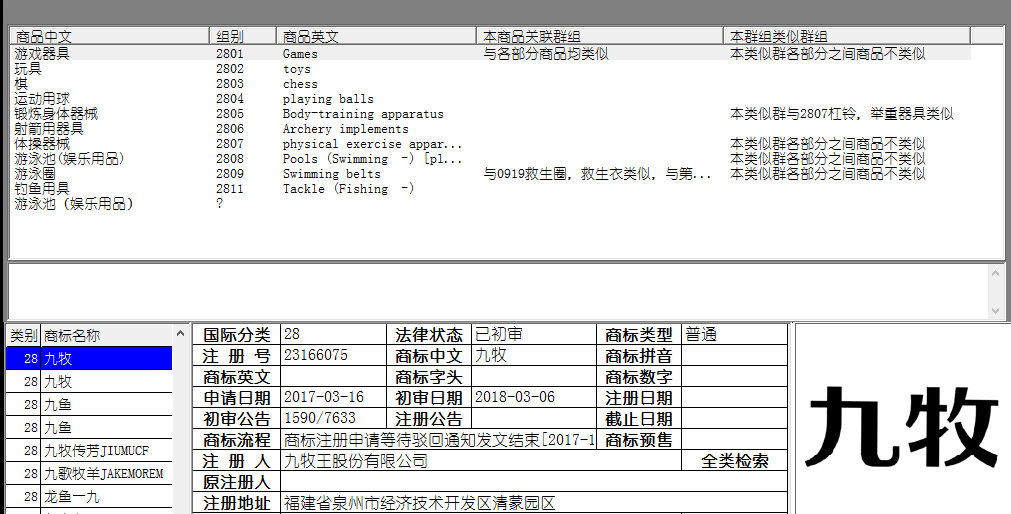Click the empty 原注册人 value field
Screen dimensions: 1011x514
tap(534, 482)
